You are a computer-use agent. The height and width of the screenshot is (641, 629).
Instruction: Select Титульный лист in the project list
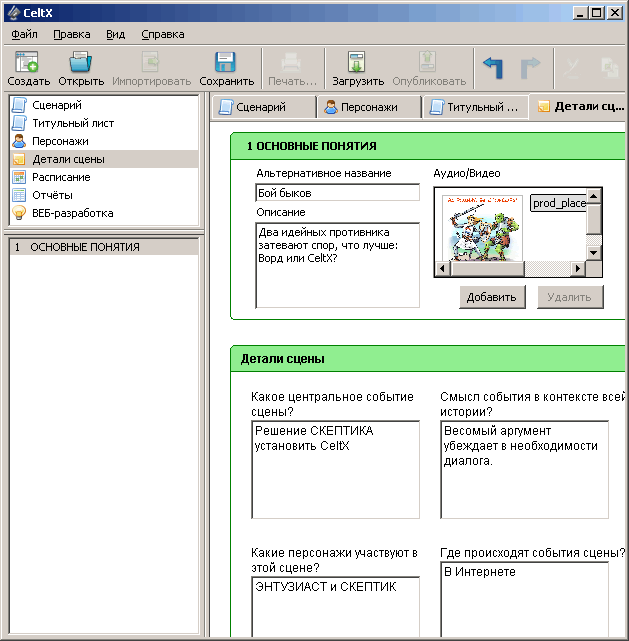click(x=104, y=123)
